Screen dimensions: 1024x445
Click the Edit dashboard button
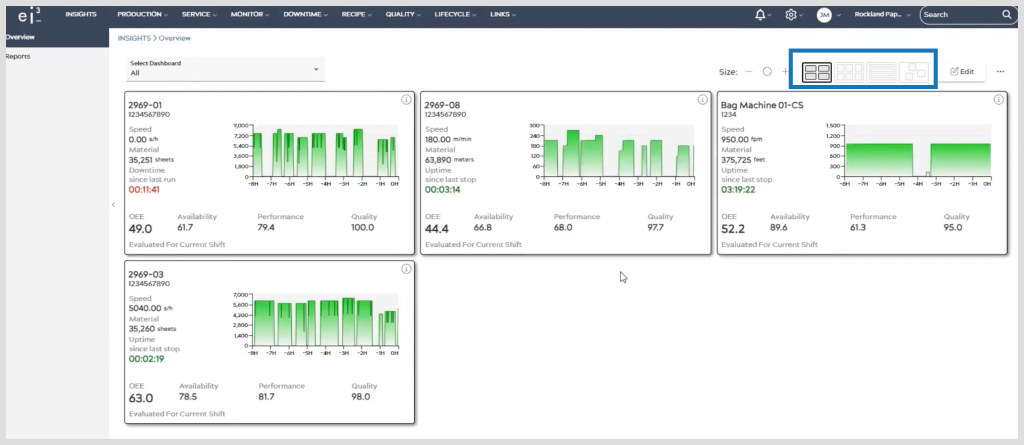962,72
